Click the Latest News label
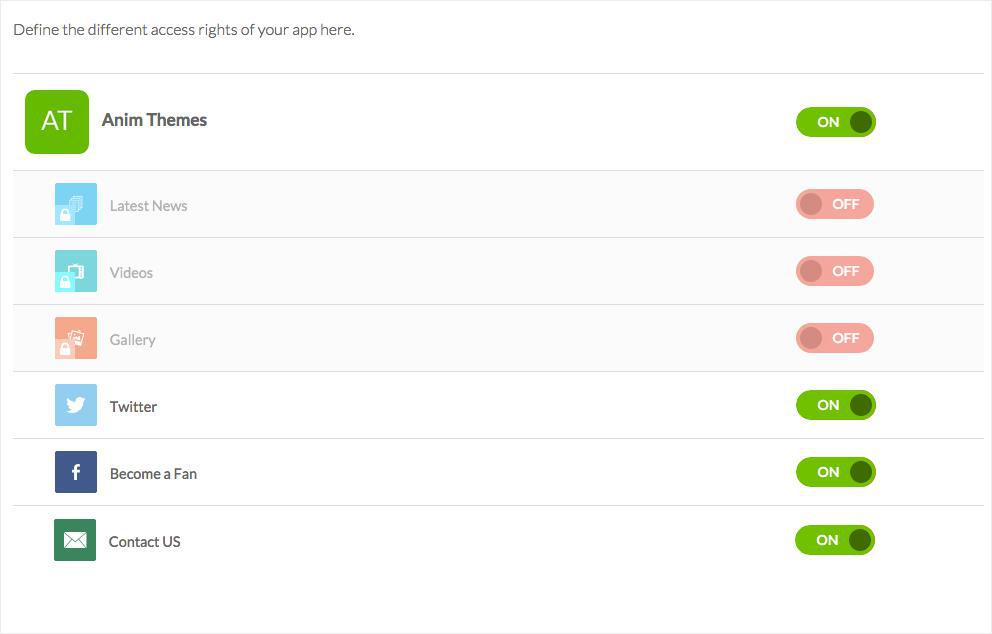Screen dimensions: 992x634 [x=148, y=206]
